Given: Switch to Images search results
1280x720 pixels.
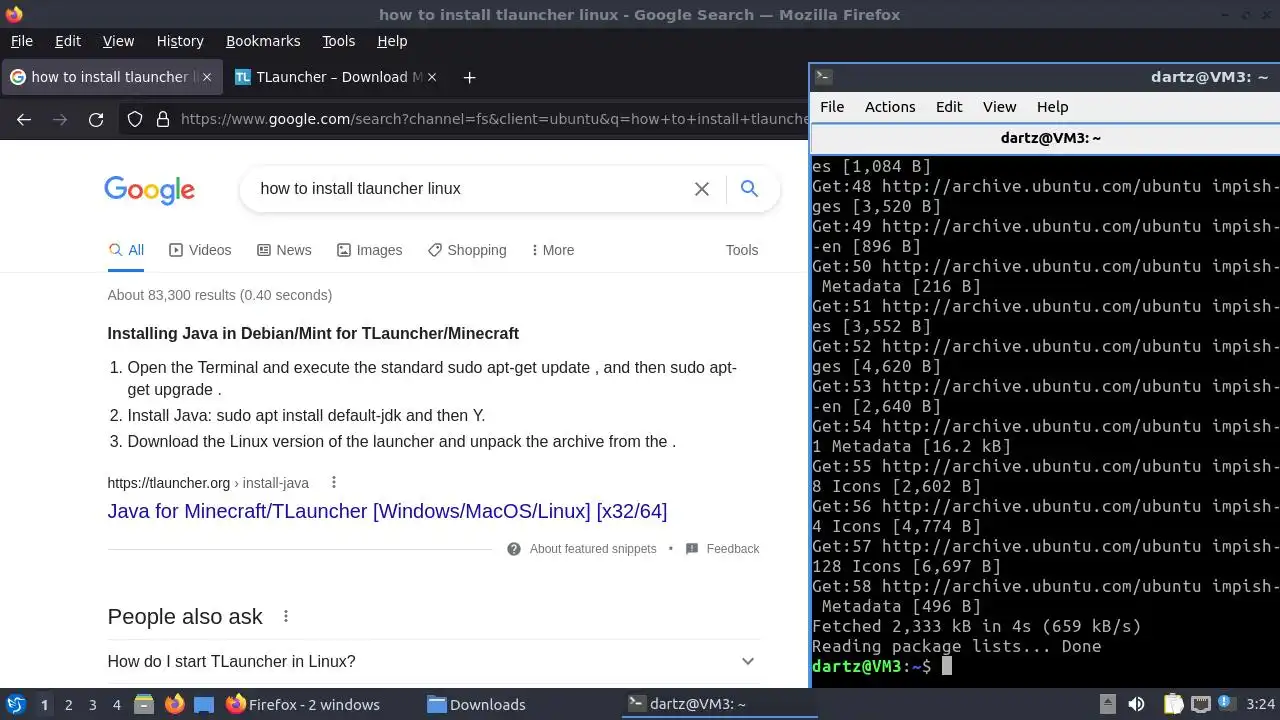Looking at the screenshot, I should point(369,250).
